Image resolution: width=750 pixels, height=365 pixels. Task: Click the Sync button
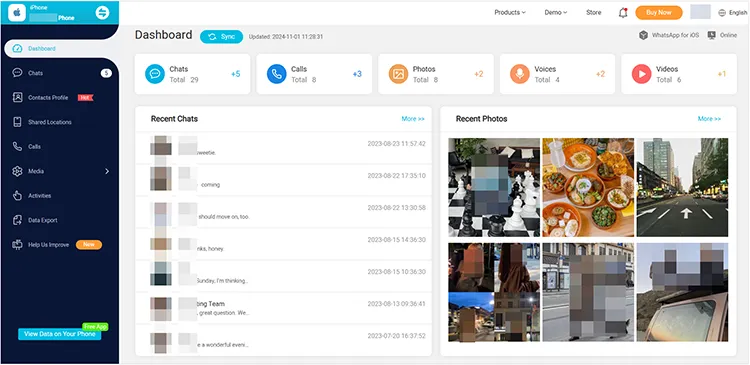point(221,37)
